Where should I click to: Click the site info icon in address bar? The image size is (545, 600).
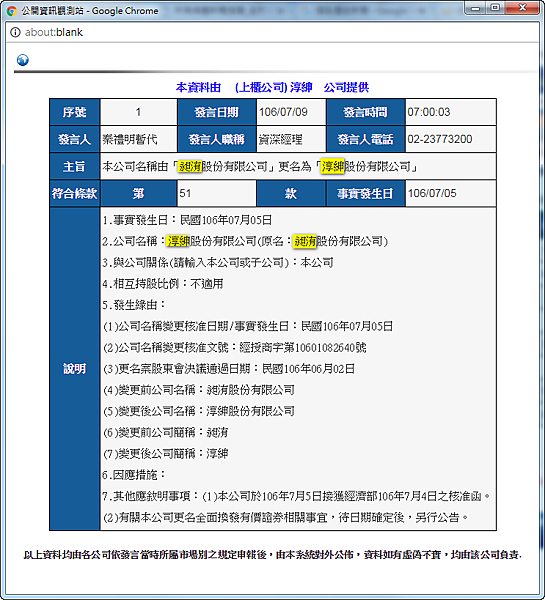15,32
